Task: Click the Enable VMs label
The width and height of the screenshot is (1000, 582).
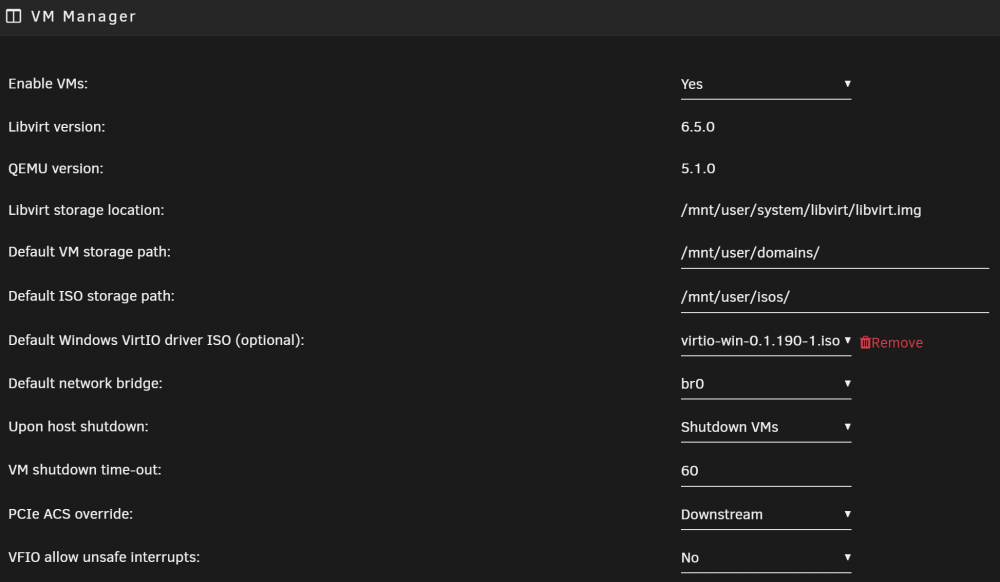Action: pos(48,84)
